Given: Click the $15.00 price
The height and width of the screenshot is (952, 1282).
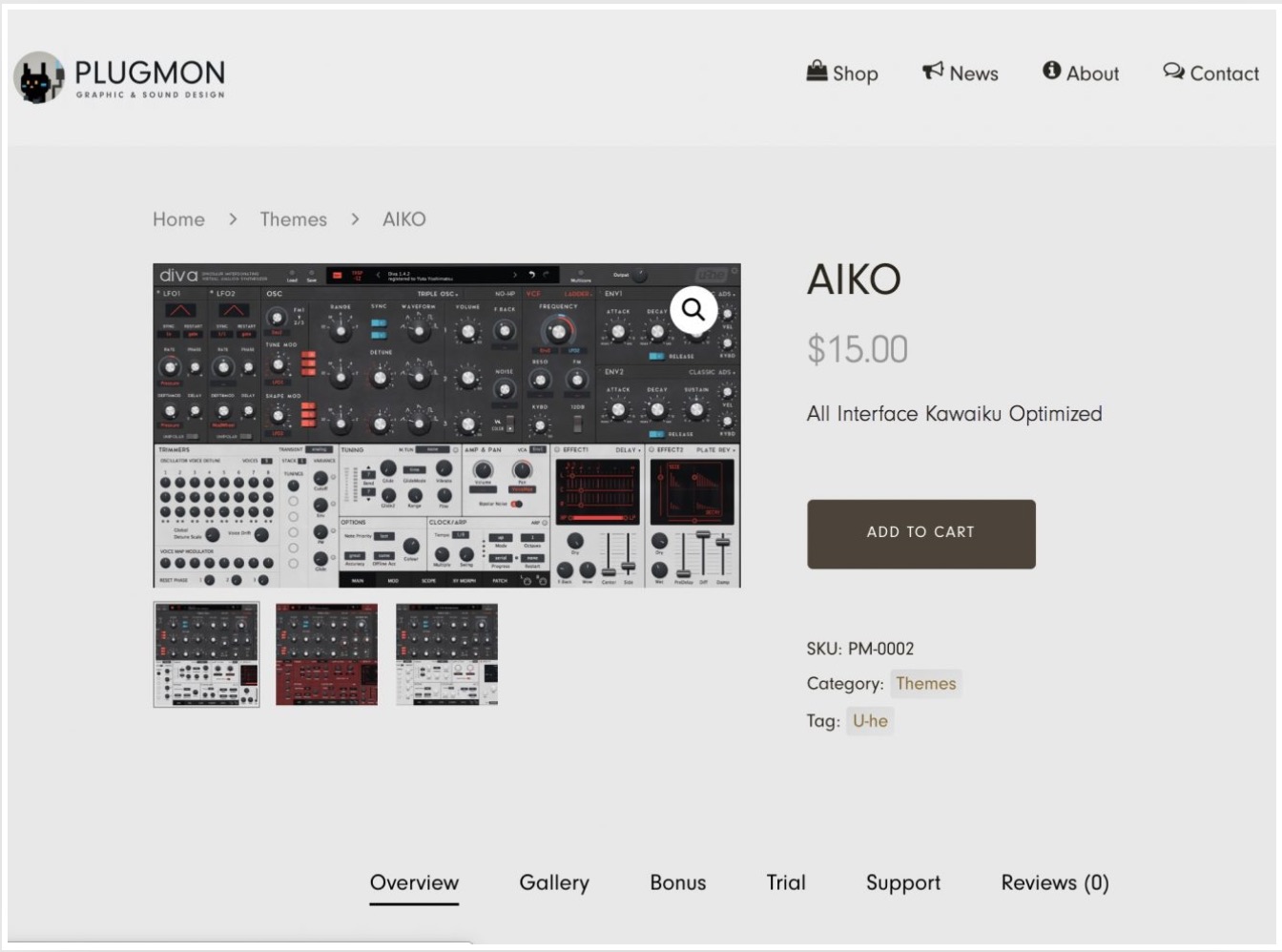Looking at the screenshot, I should click(857, 349).
